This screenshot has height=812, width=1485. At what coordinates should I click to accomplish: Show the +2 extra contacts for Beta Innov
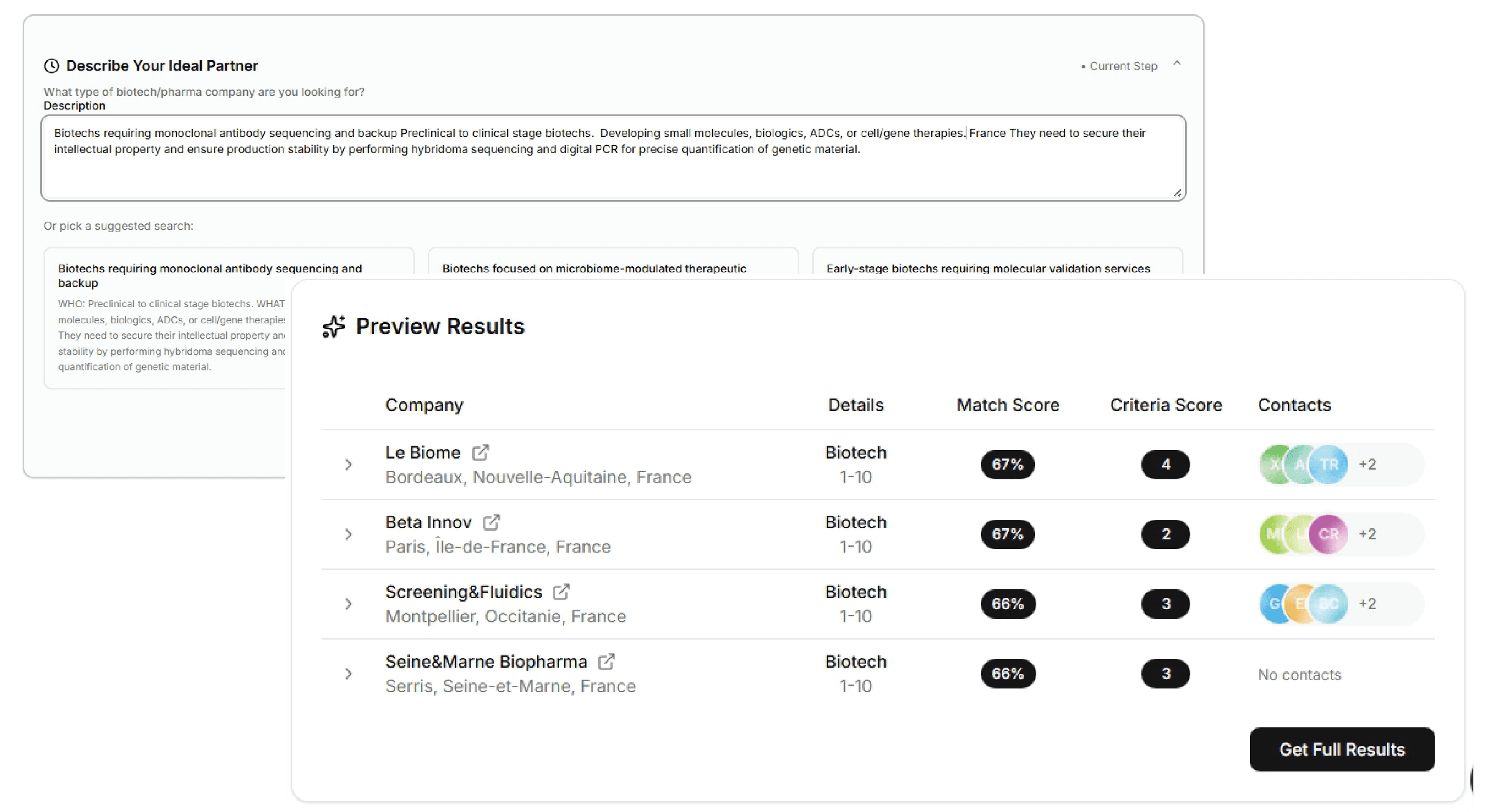click(x=1367, y=534)
